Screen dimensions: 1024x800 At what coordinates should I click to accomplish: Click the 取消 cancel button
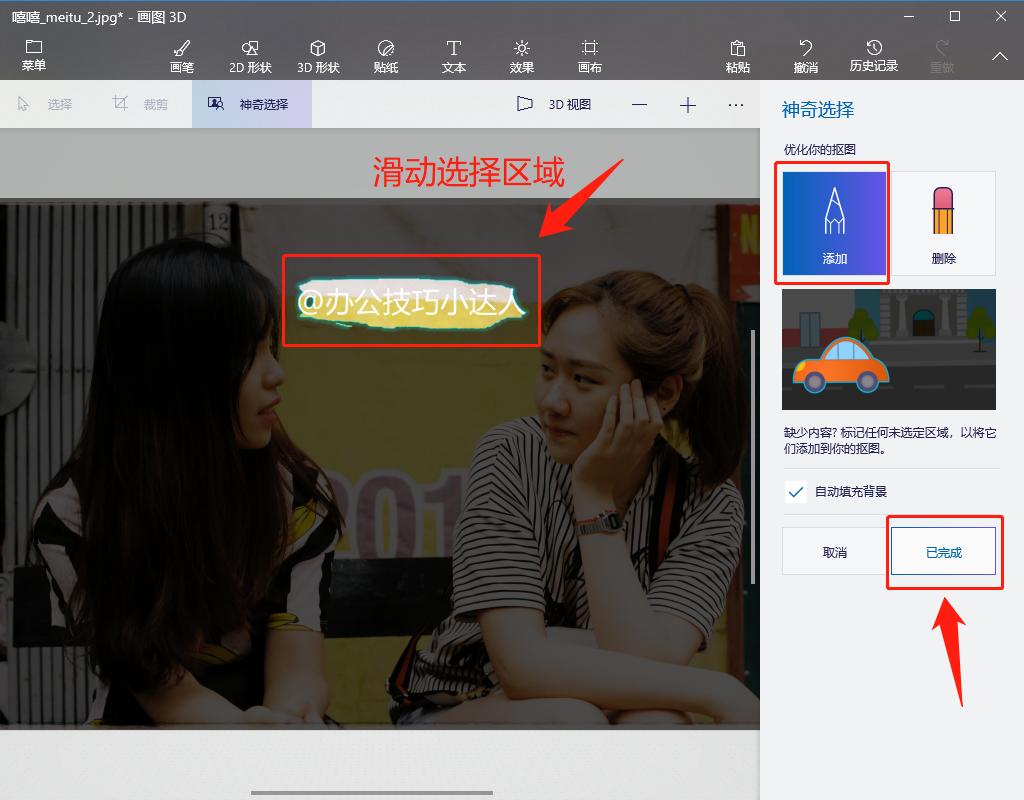[x=833, y=551]
